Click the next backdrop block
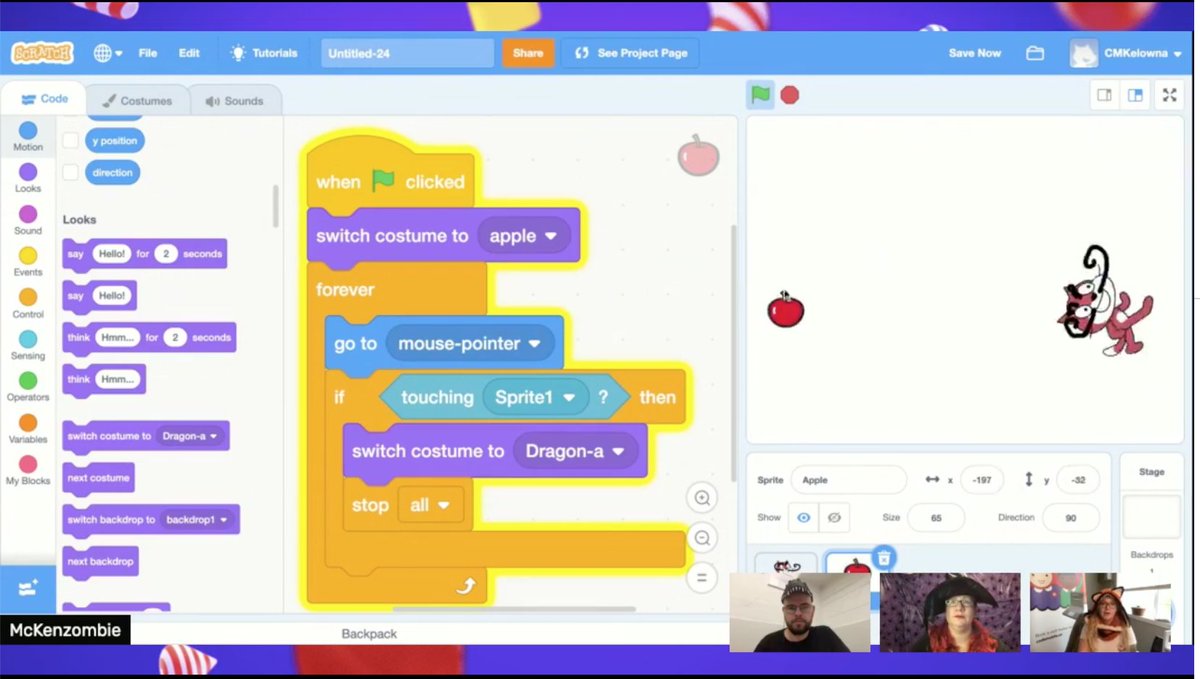The height and width of the screenshot is (679, 1200). pos(100,562)
